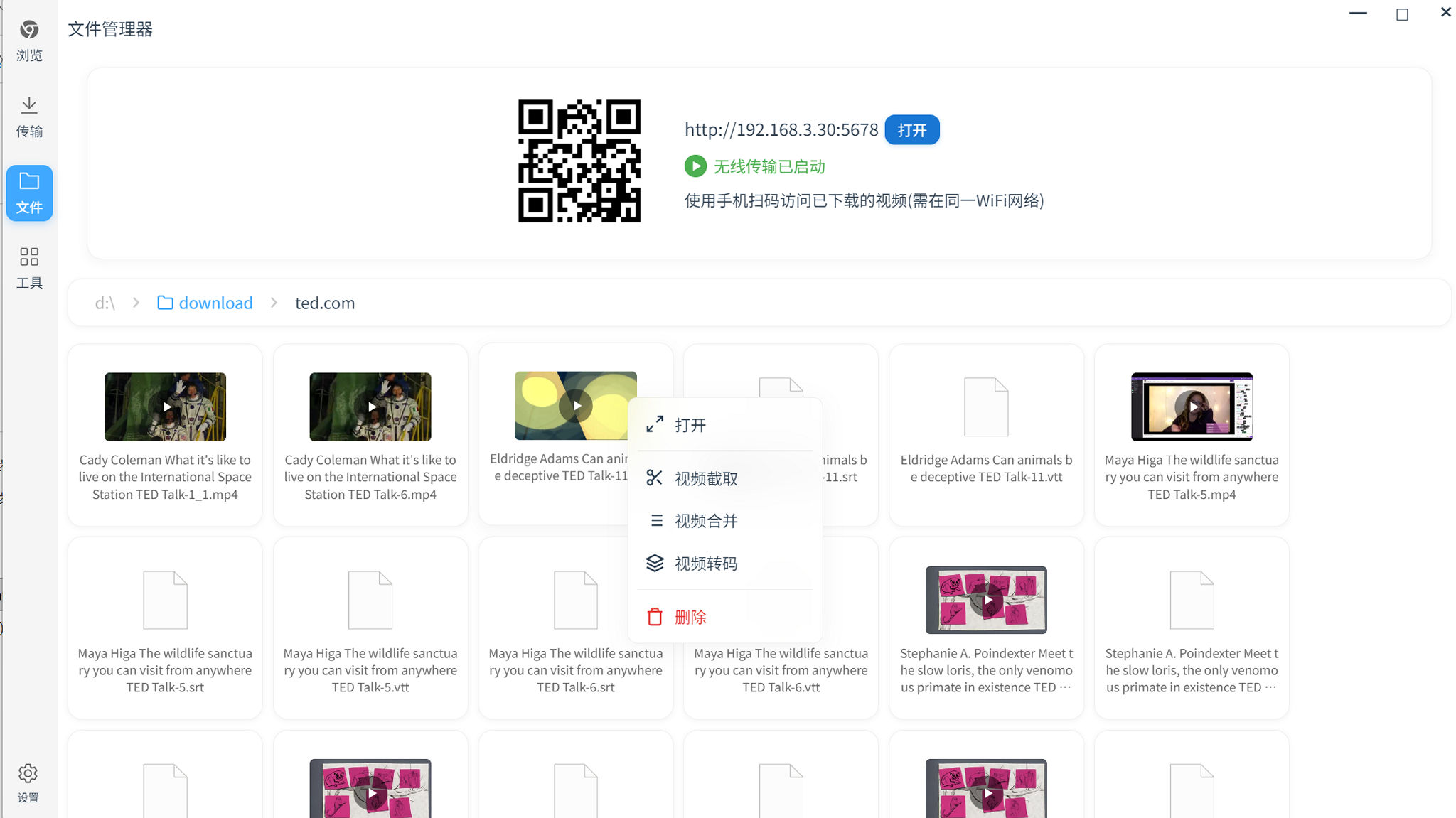Click the Eldridge Adams Talk-11.vtt file name

[986, 468]
